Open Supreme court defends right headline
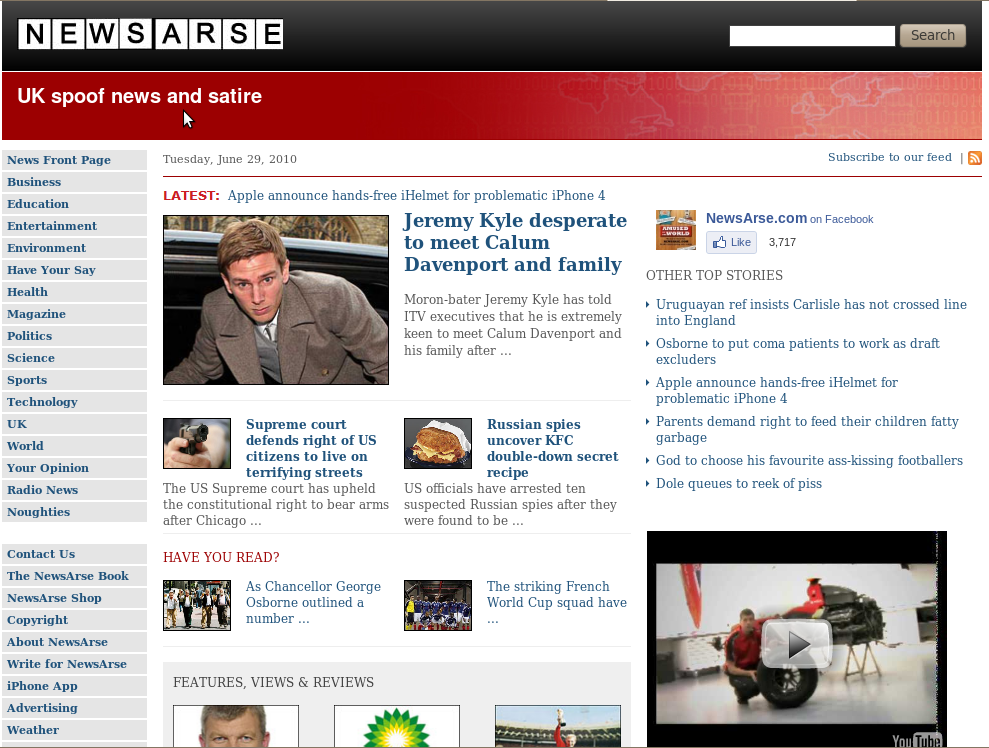The width and height of the screenshot is (989, 748). click(311, 448)
